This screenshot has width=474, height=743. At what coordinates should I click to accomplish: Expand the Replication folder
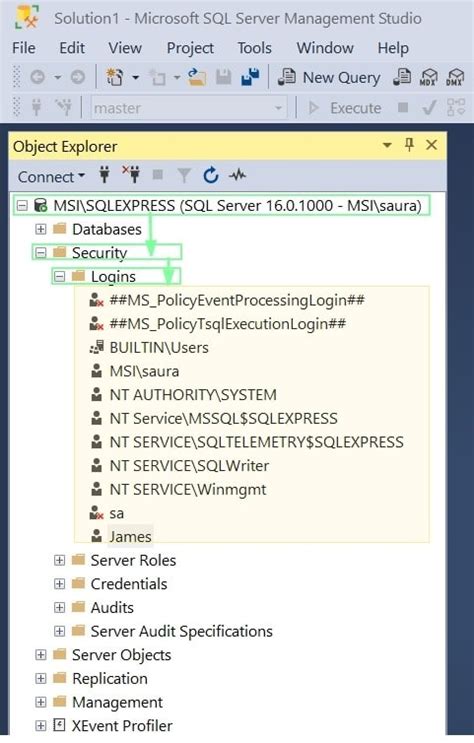41,679
